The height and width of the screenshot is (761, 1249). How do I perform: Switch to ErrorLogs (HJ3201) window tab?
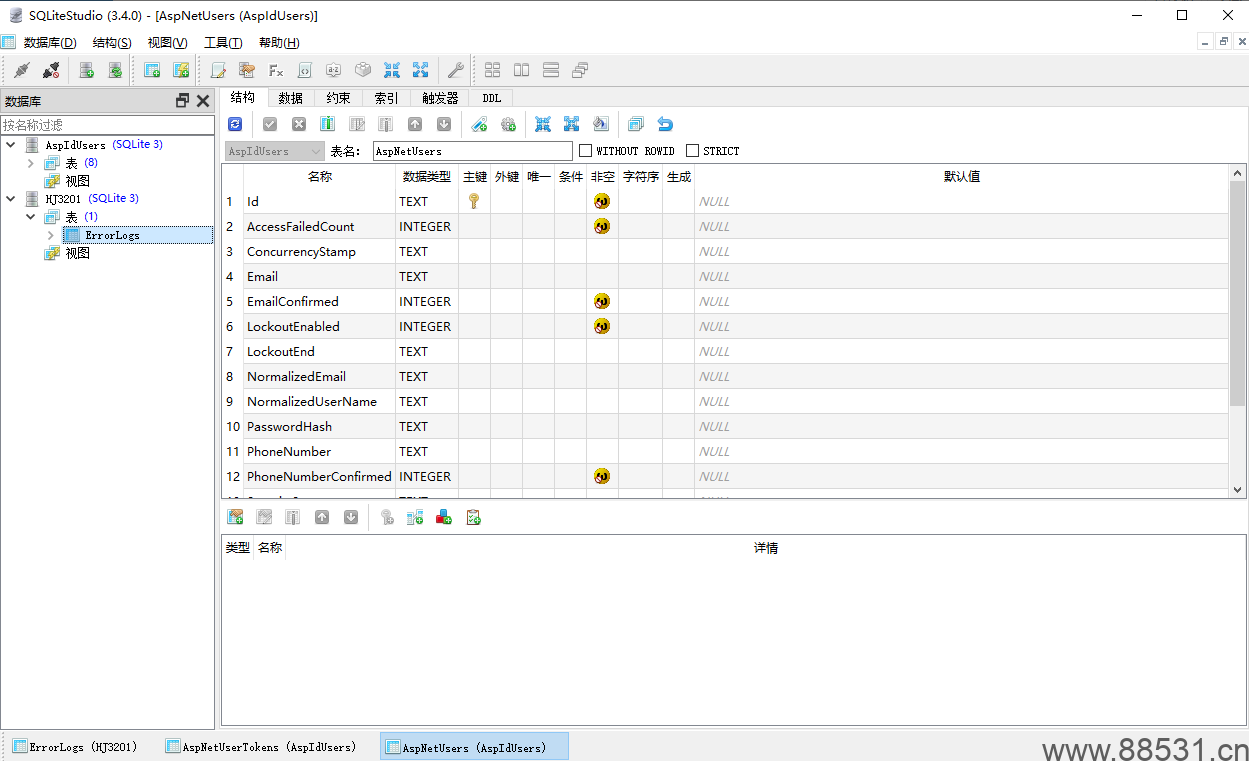tap(76, 747)
